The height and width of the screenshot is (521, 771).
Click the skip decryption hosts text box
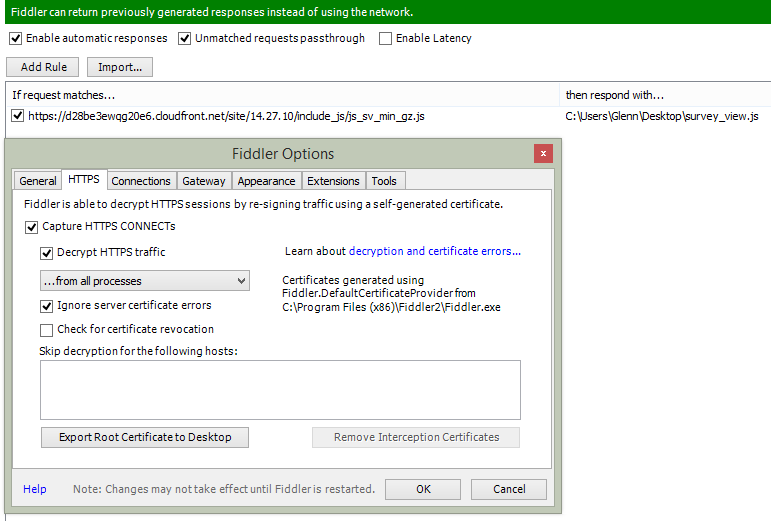pyautogui.click(x=280, y=390)
